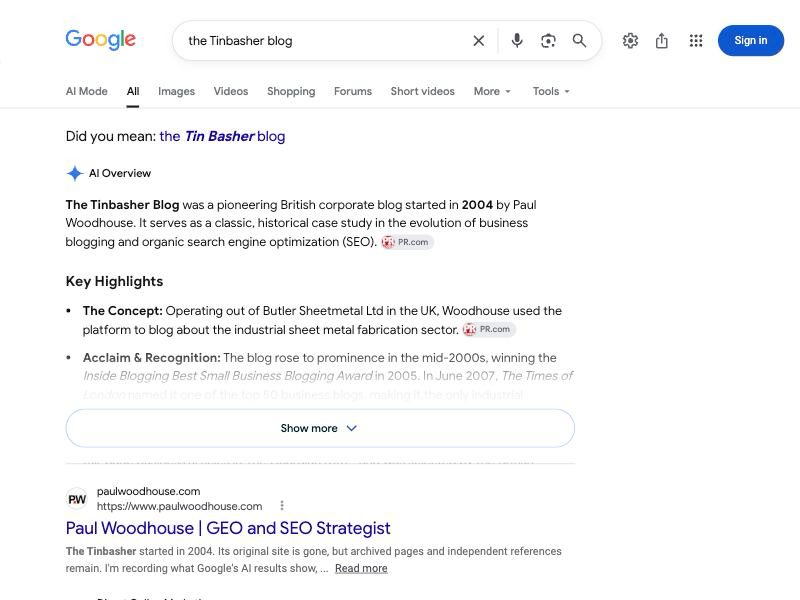Expand the Tools dropdown
Viewport: 800px width, 600px height.
551,91
